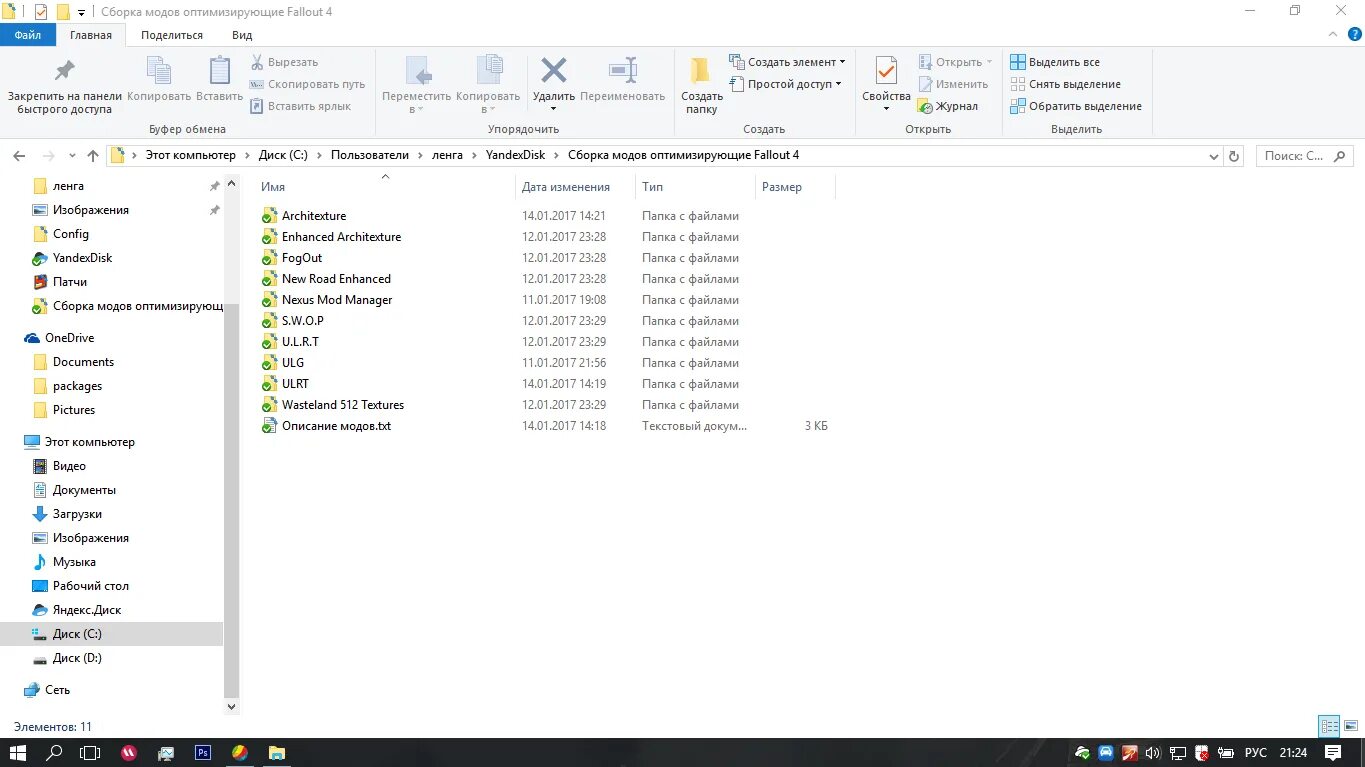
Task: Open taskbar search magnifier
Action: tap(55, 753)
